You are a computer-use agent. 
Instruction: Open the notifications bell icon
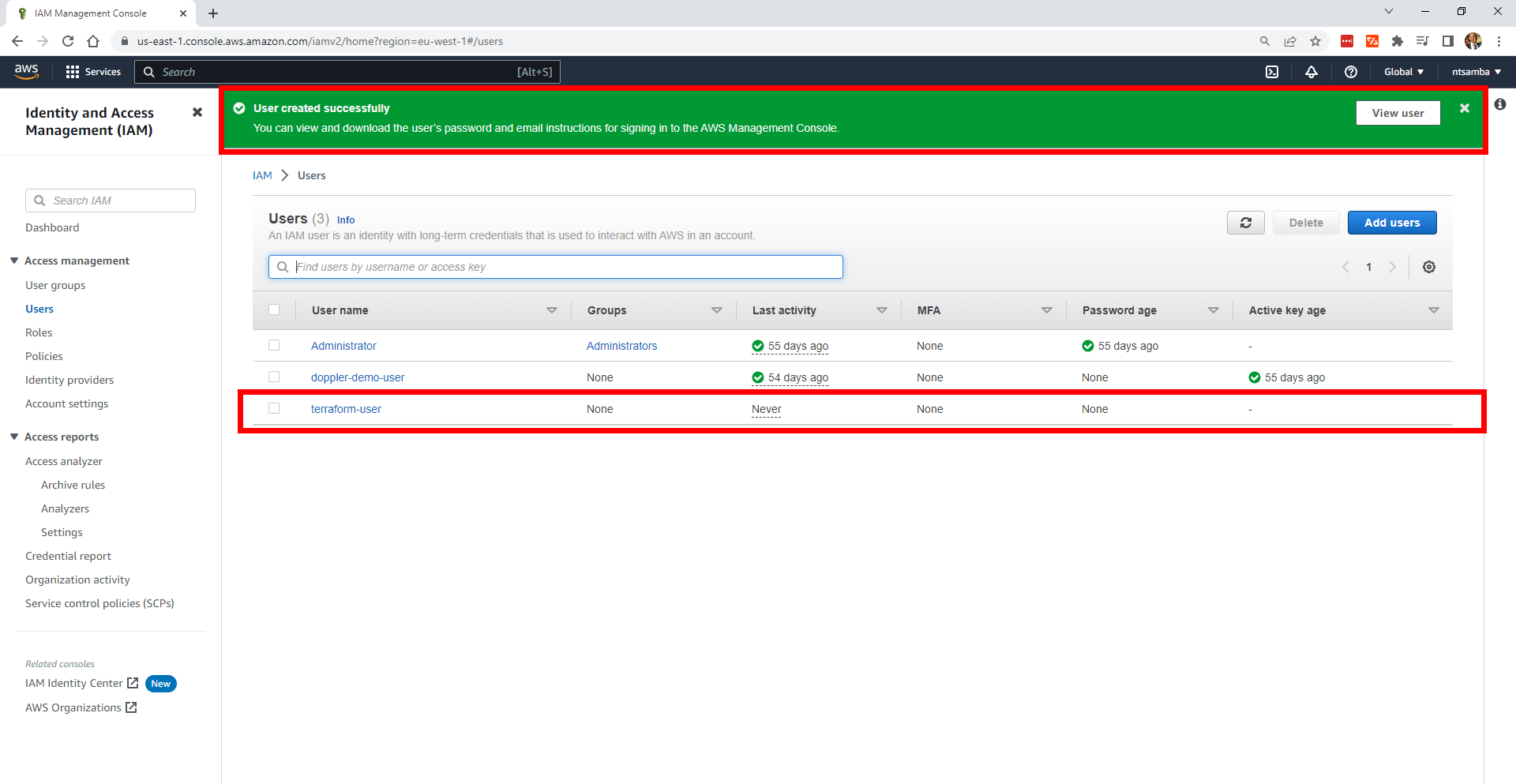tap(1311, 72)
